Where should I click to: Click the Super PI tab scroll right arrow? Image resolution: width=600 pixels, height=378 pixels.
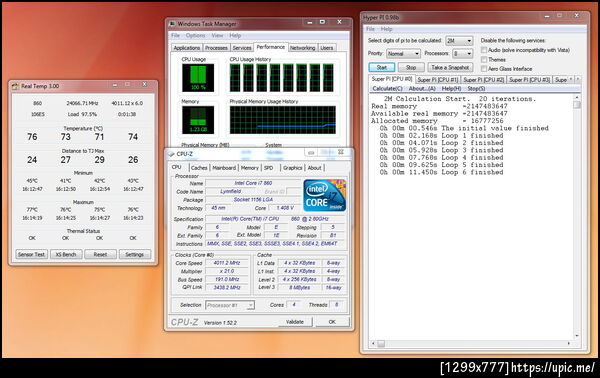click(x=578, y=79)
